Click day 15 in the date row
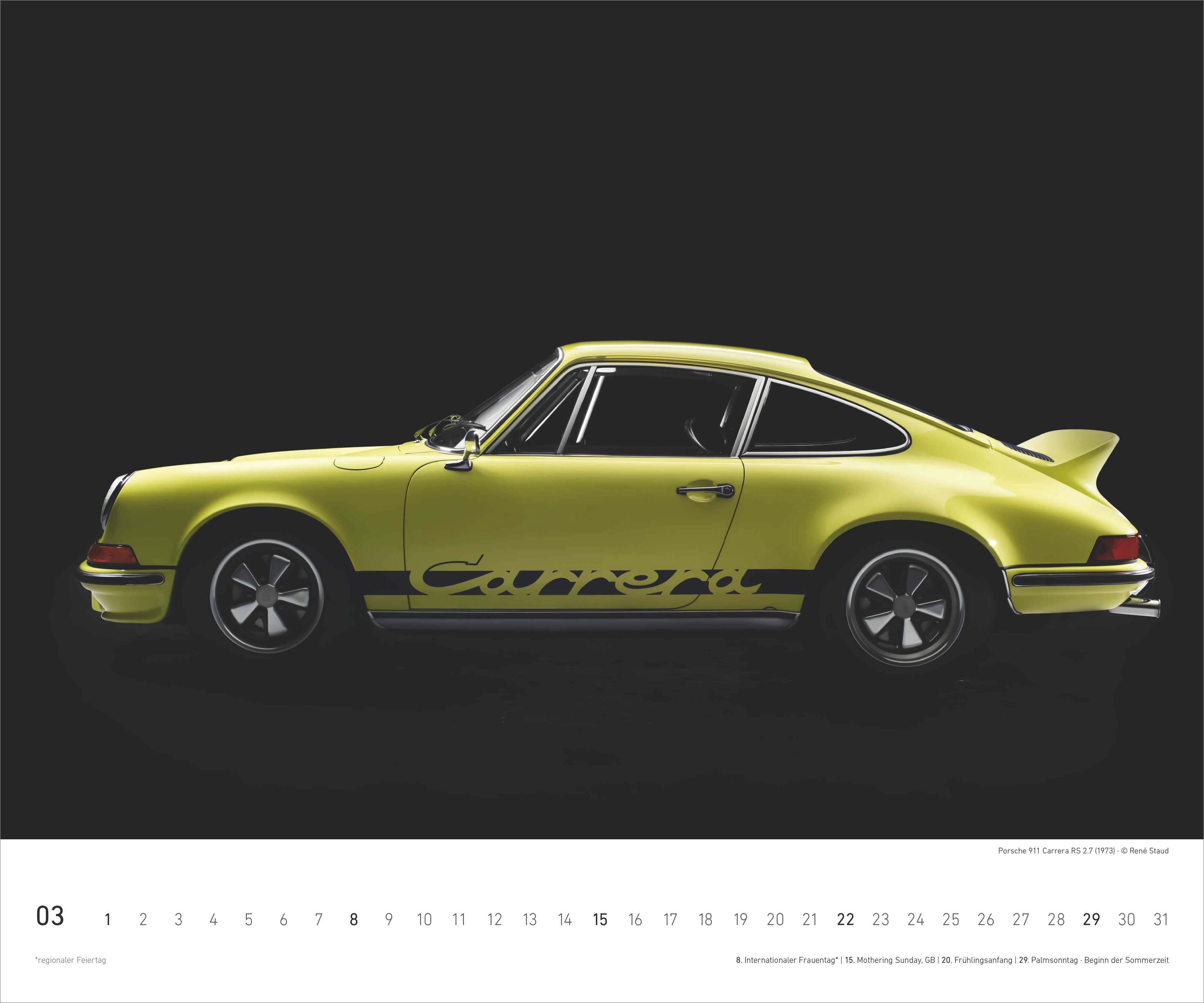Image resolution: width=1204 pixels, height=1003 pixels. (600, 920)
